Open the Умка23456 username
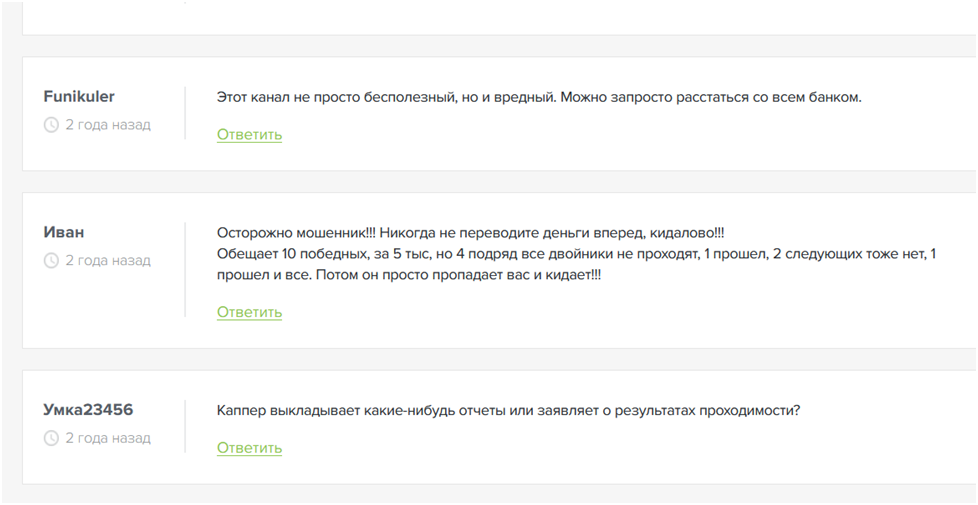The width and height of the screenshot is (978, 505). [x=88, y=410]
